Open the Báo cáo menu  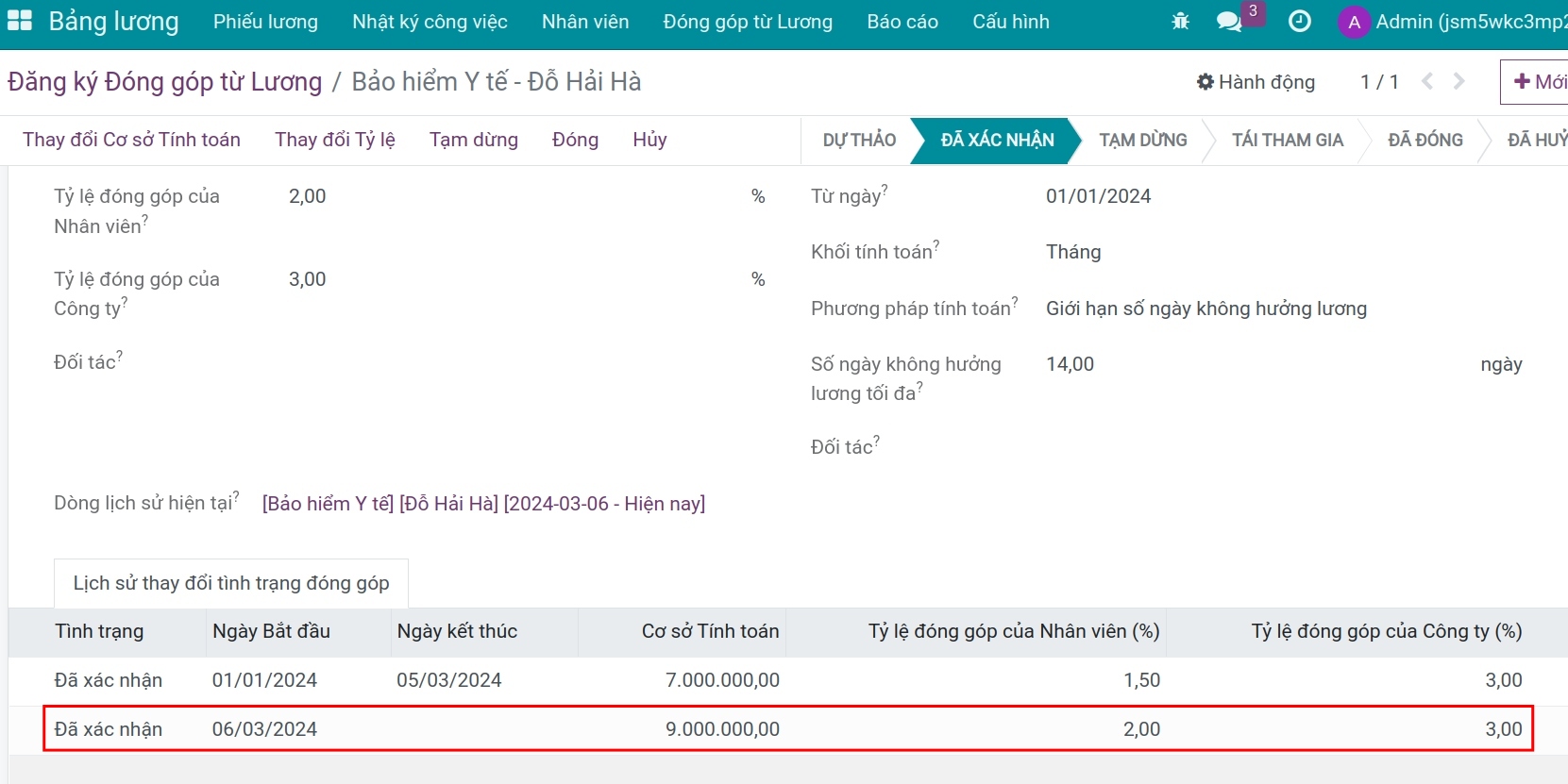click(x=902, y=22)
